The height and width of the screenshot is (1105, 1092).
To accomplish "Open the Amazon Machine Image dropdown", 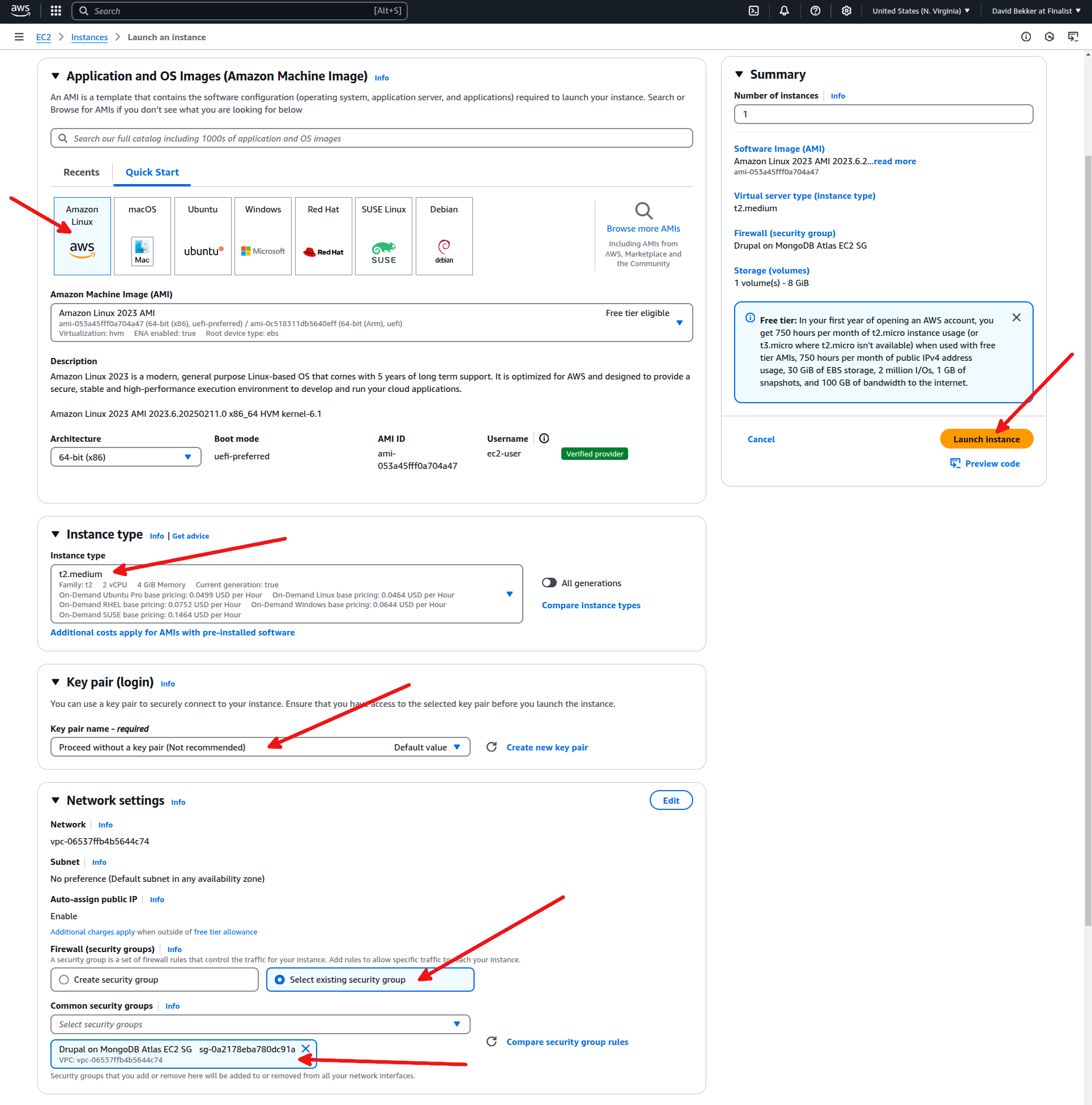I will click(372, 323).
